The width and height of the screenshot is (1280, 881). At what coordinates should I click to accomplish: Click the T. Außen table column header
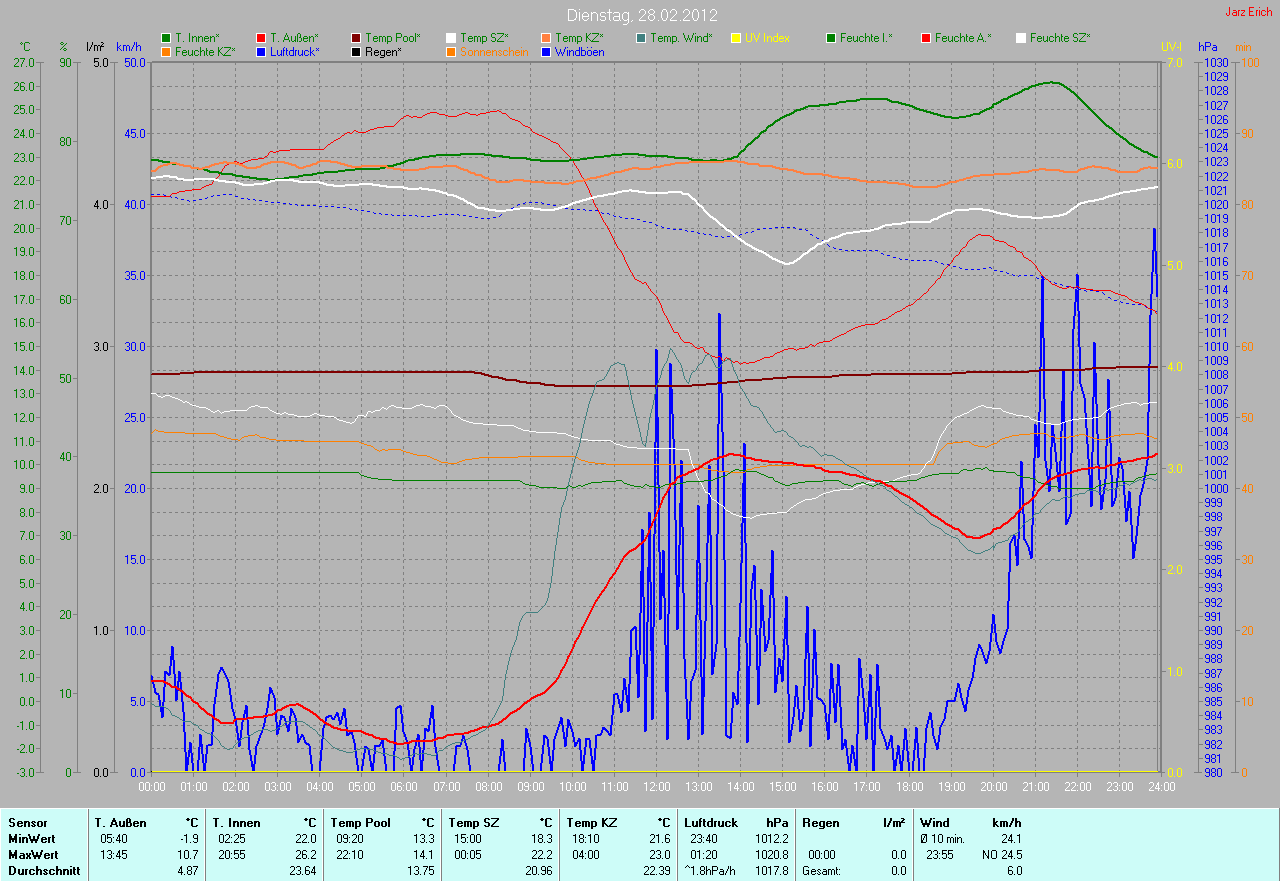(x=120, y=823)
